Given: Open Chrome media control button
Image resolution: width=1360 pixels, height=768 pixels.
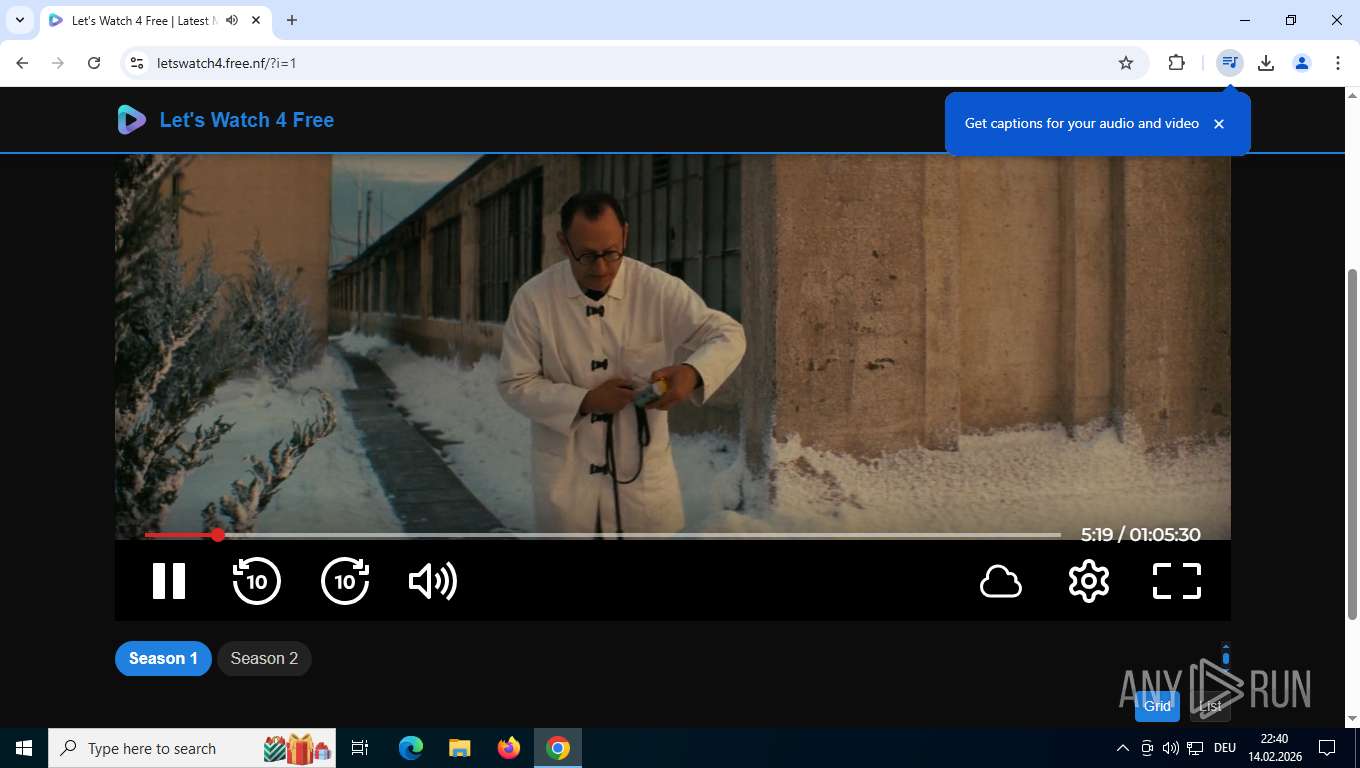Looking at the screenshot, I should click(x=1229, y=63).
